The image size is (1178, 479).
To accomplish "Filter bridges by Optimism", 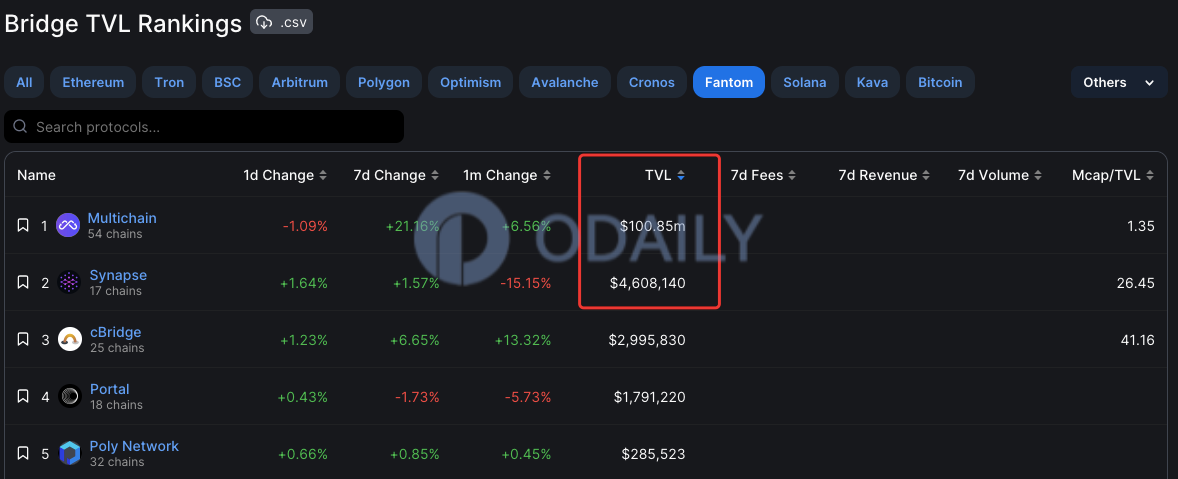I will pos(470,83).
